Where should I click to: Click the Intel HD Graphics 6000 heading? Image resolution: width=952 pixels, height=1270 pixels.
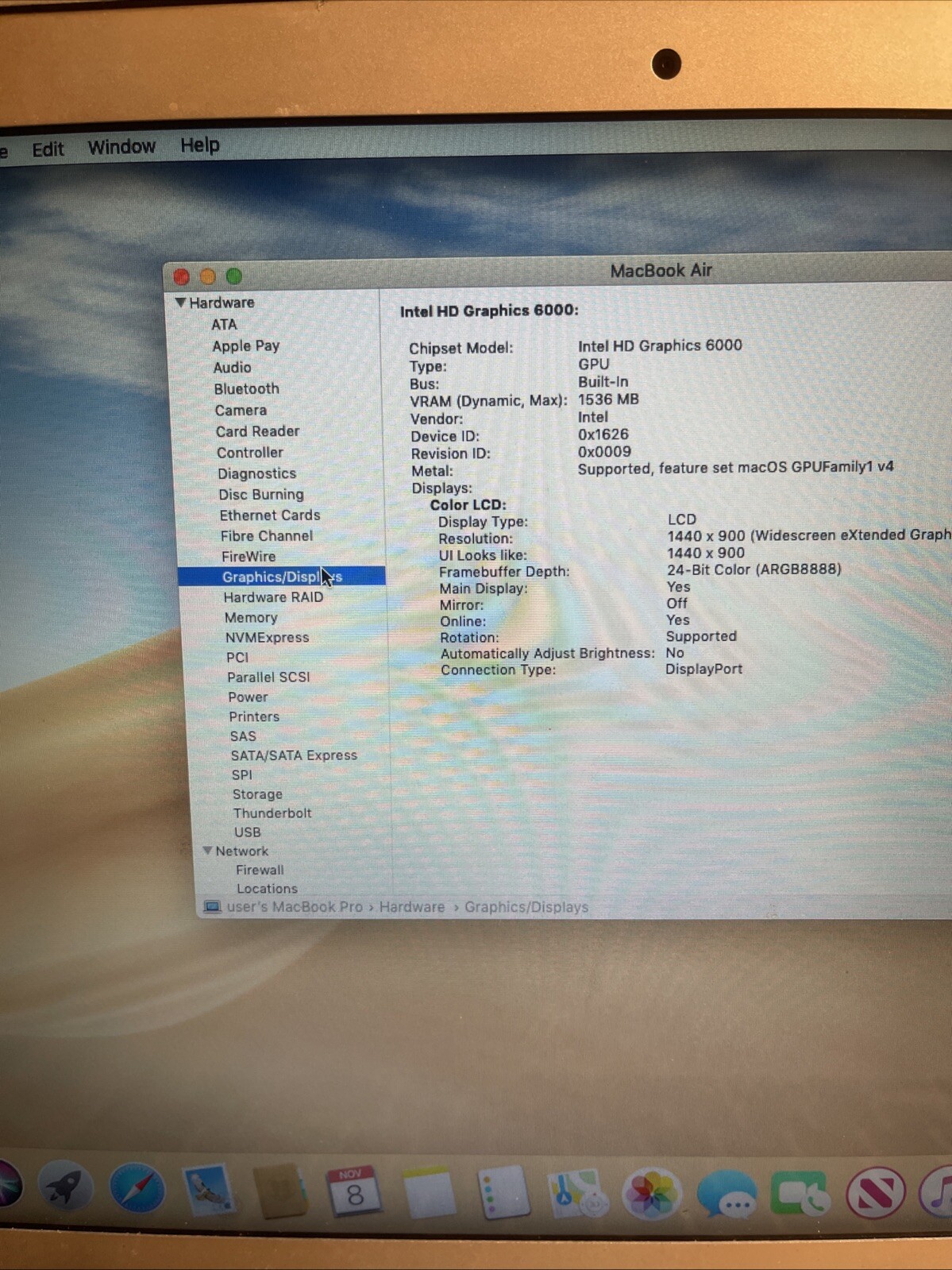[x=489, y=311]
